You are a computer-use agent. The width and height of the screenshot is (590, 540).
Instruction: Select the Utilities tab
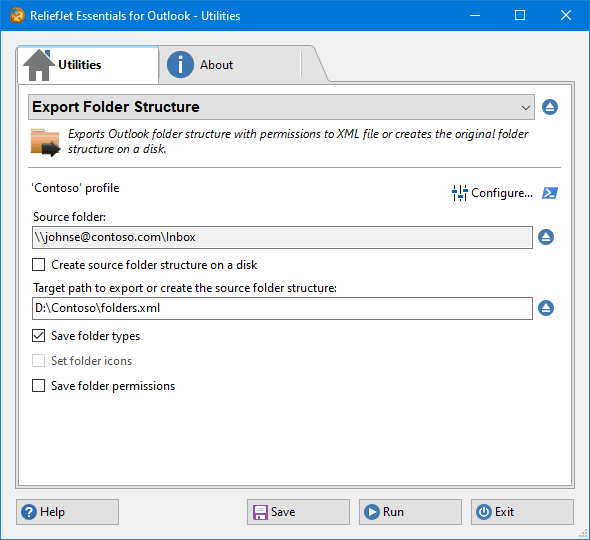pos(88,65)
